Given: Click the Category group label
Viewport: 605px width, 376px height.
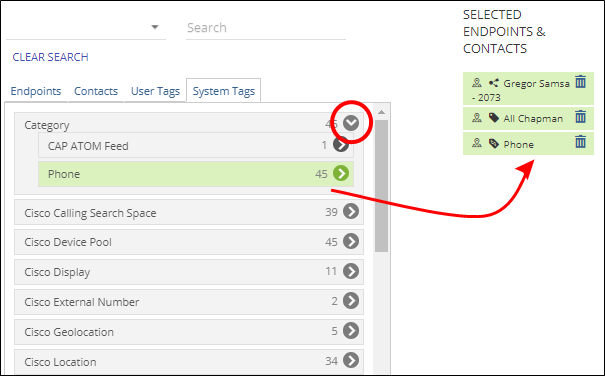Looking at the screenshot, I should tap(47, 125).
